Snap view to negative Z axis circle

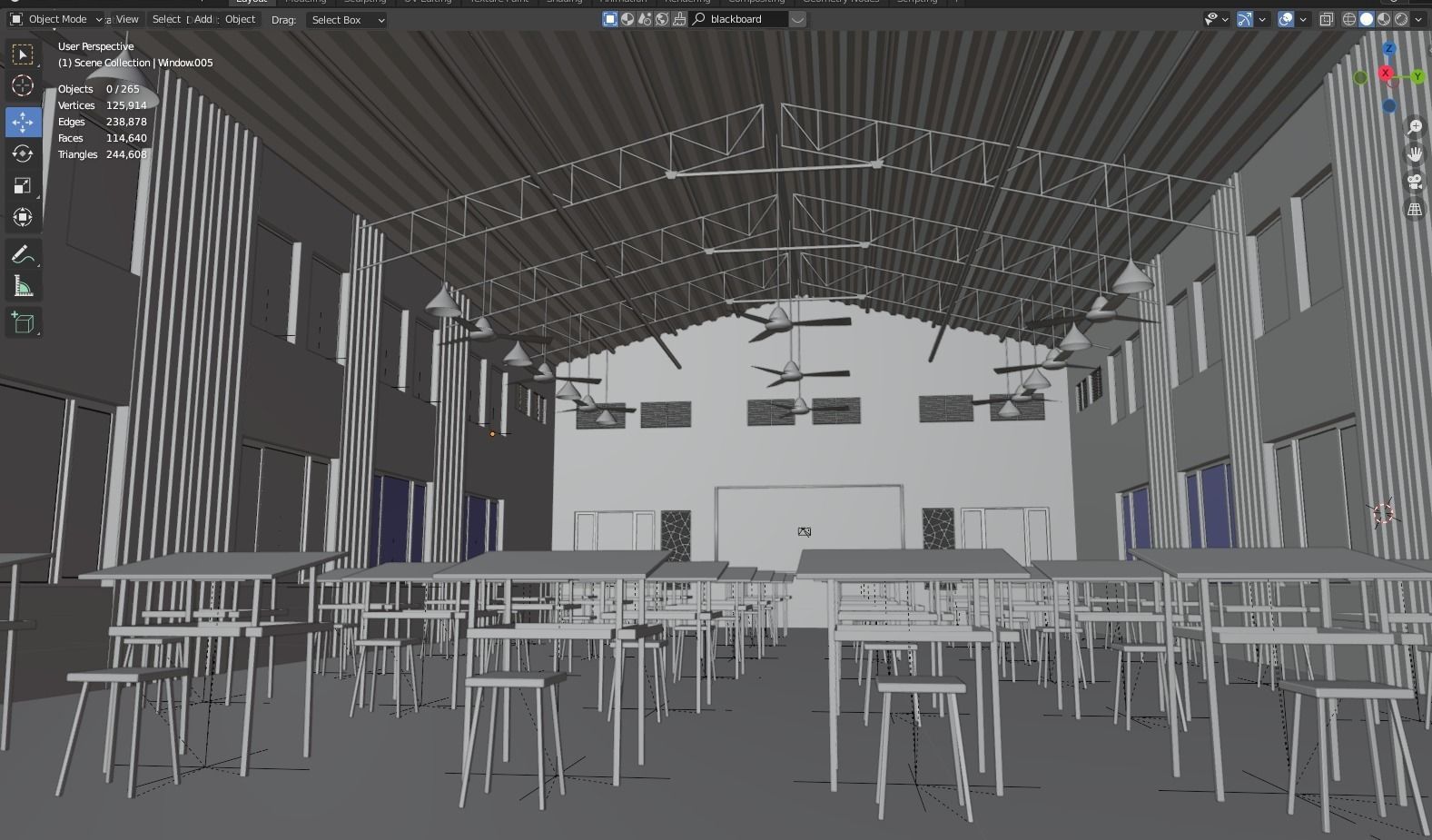(x=1389, y=106)
